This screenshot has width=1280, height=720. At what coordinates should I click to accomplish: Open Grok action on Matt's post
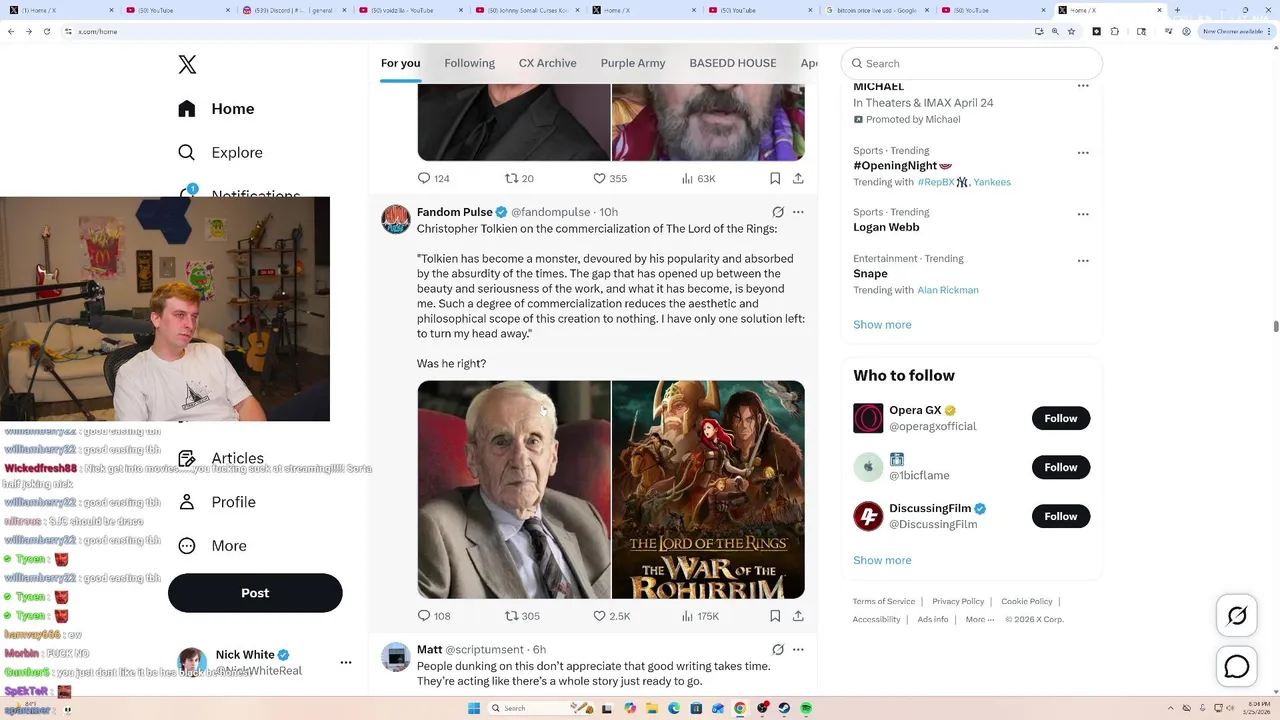(778, 650)
